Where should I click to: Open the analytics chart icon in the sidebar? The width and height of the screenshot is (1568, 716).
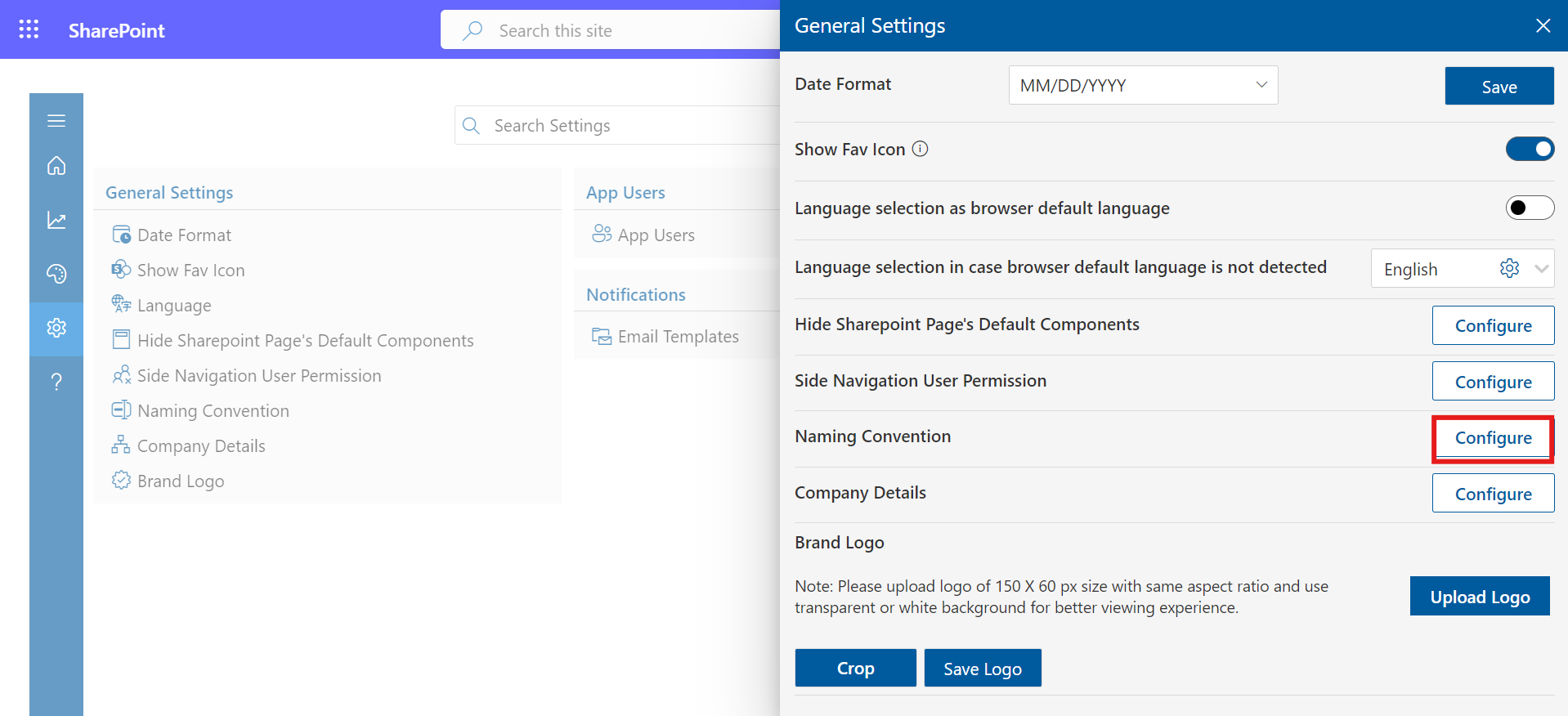click(56, 220)
